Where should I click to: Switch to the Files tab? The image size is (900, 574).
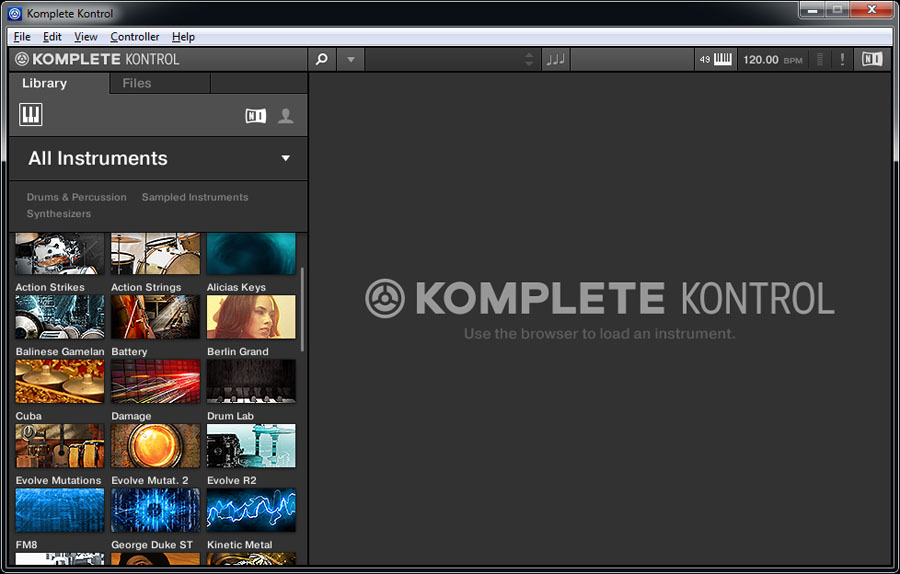pyautogui.click(x=137, y=83)
